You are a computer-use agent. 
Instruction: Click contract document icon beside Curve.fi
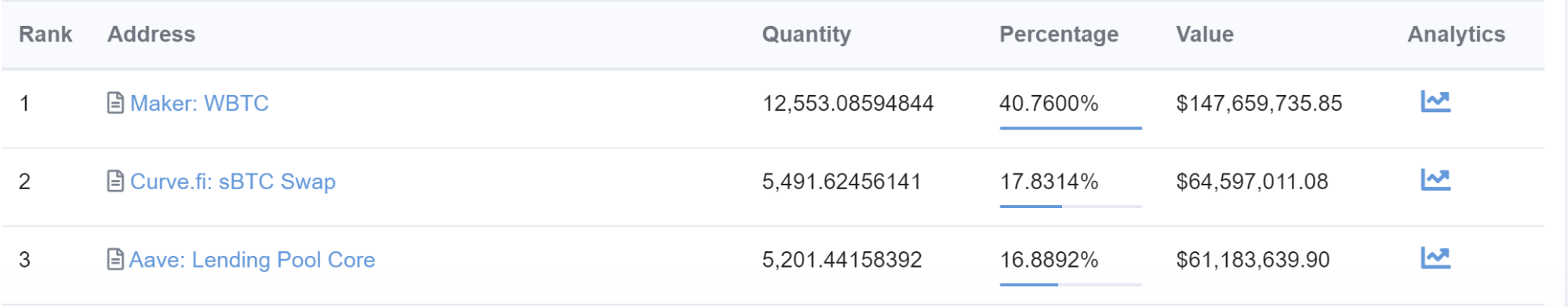tap(115, 181)
